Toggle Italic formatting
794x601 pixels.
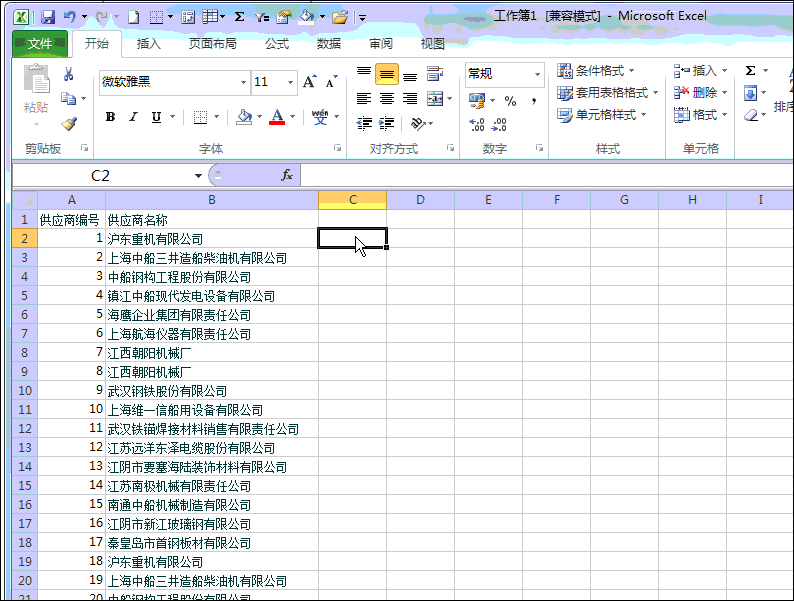point(133,117)
